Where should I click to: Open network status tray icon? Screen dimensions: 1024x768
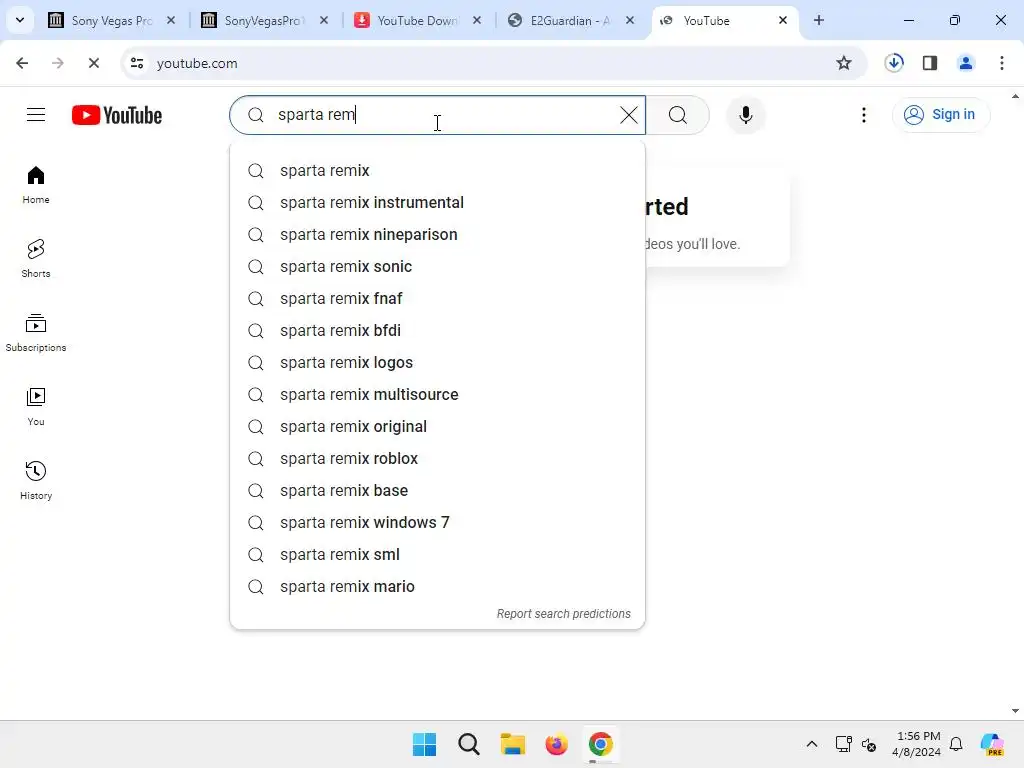(x=844, y=744)
